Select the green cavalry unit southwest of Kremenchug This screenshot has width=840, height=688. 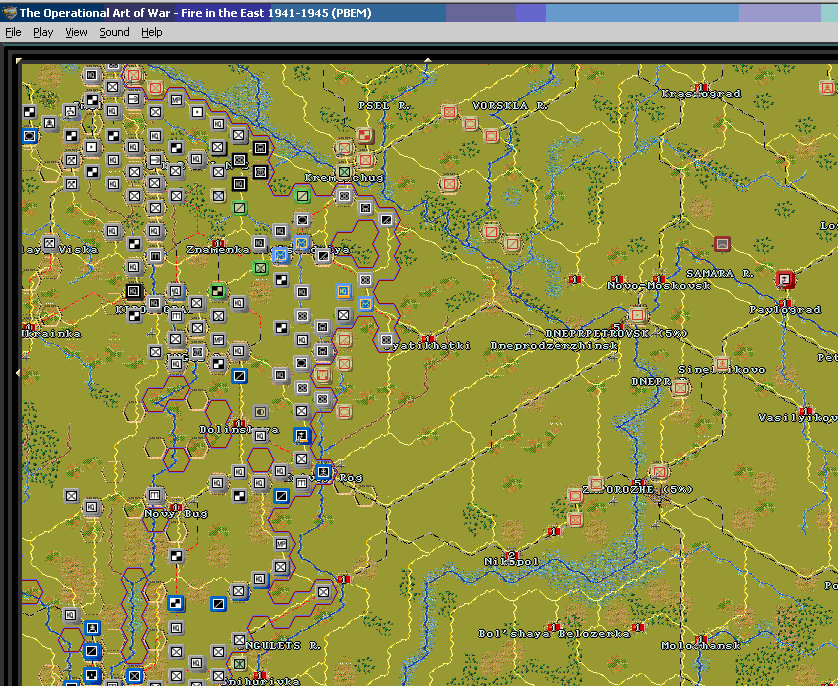303,196
